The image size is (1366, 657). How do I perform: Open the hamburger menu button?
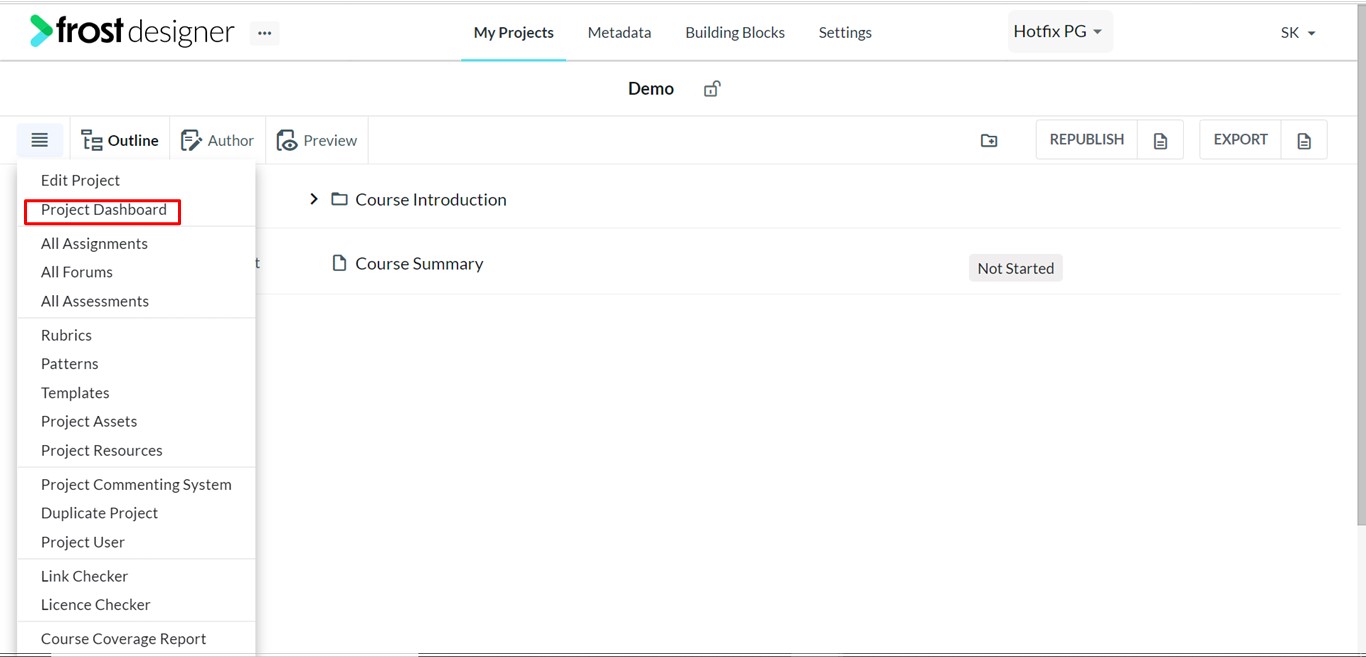(x=40, y=140)
